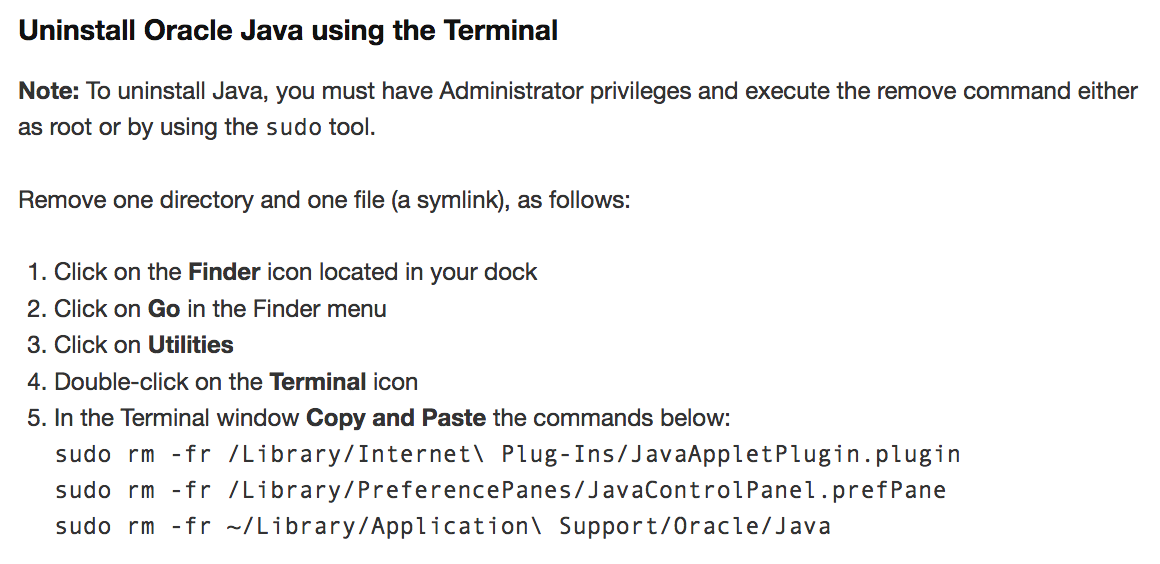Click 'Double-click on the' text in step 4

click(158, 381)
